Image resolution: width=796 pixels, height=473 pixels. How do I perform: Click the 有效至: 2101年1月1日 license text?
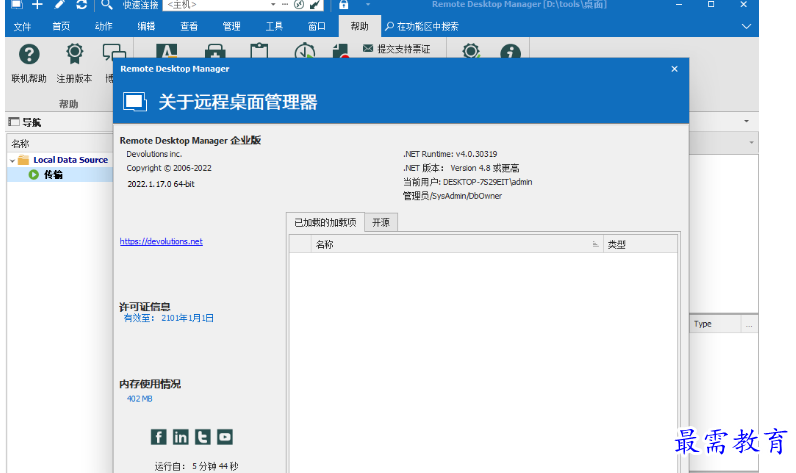(169, 318)
